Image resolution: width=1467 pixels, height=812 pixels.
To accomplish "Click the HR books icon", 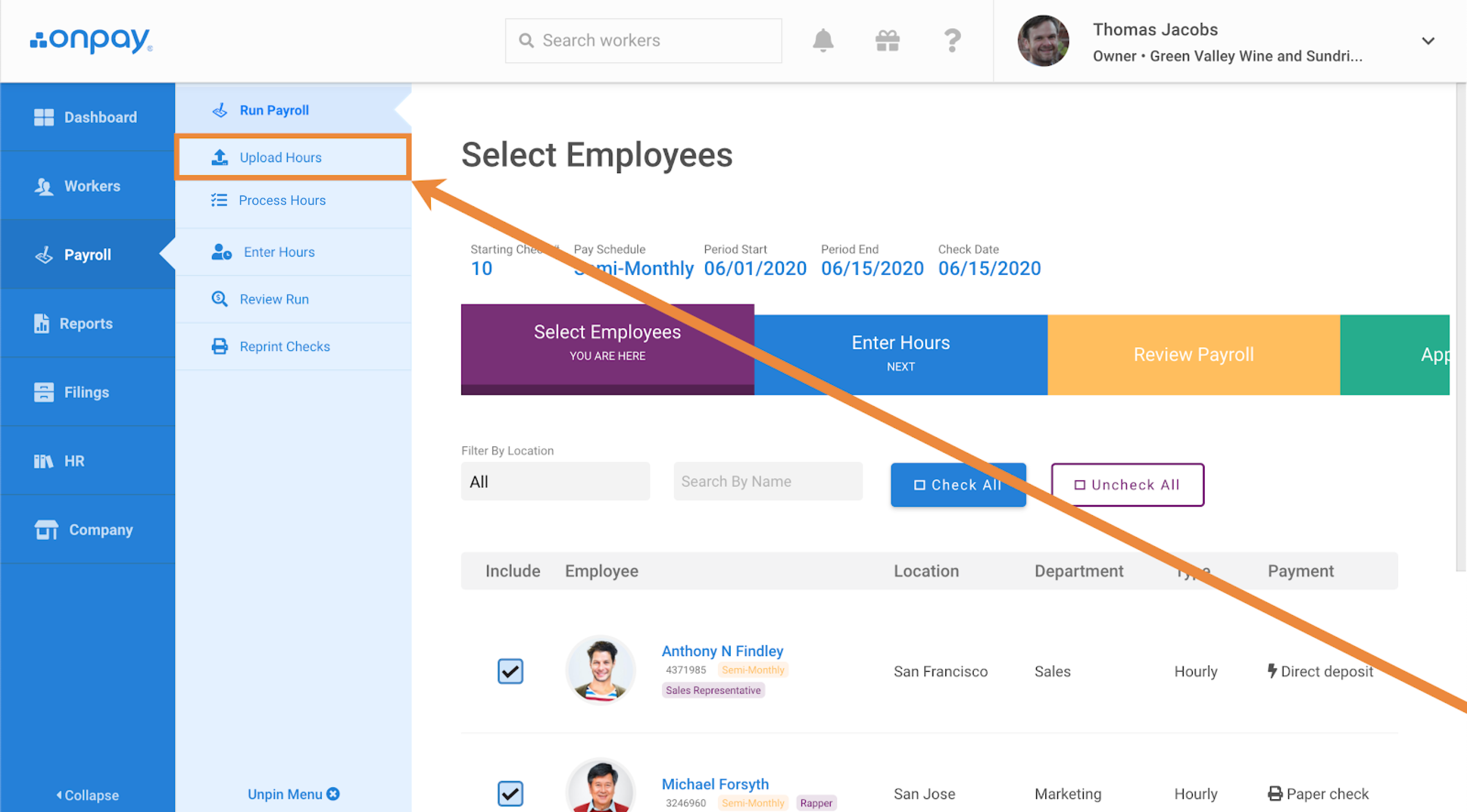I will point(44,461).
